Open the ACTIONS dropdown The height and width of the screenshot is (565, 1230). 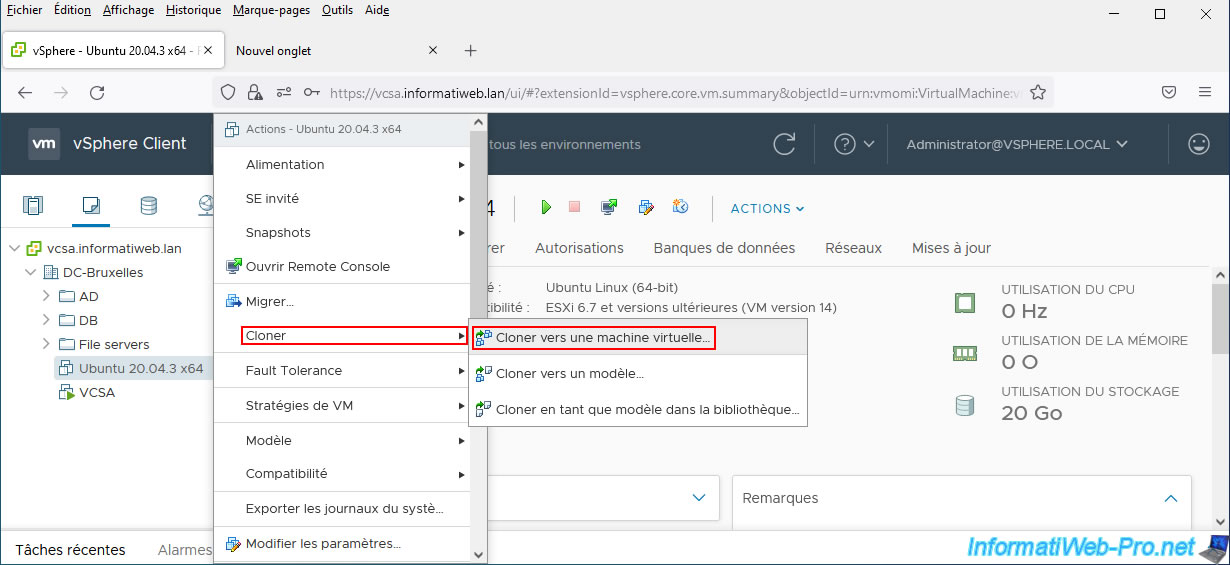768,208
